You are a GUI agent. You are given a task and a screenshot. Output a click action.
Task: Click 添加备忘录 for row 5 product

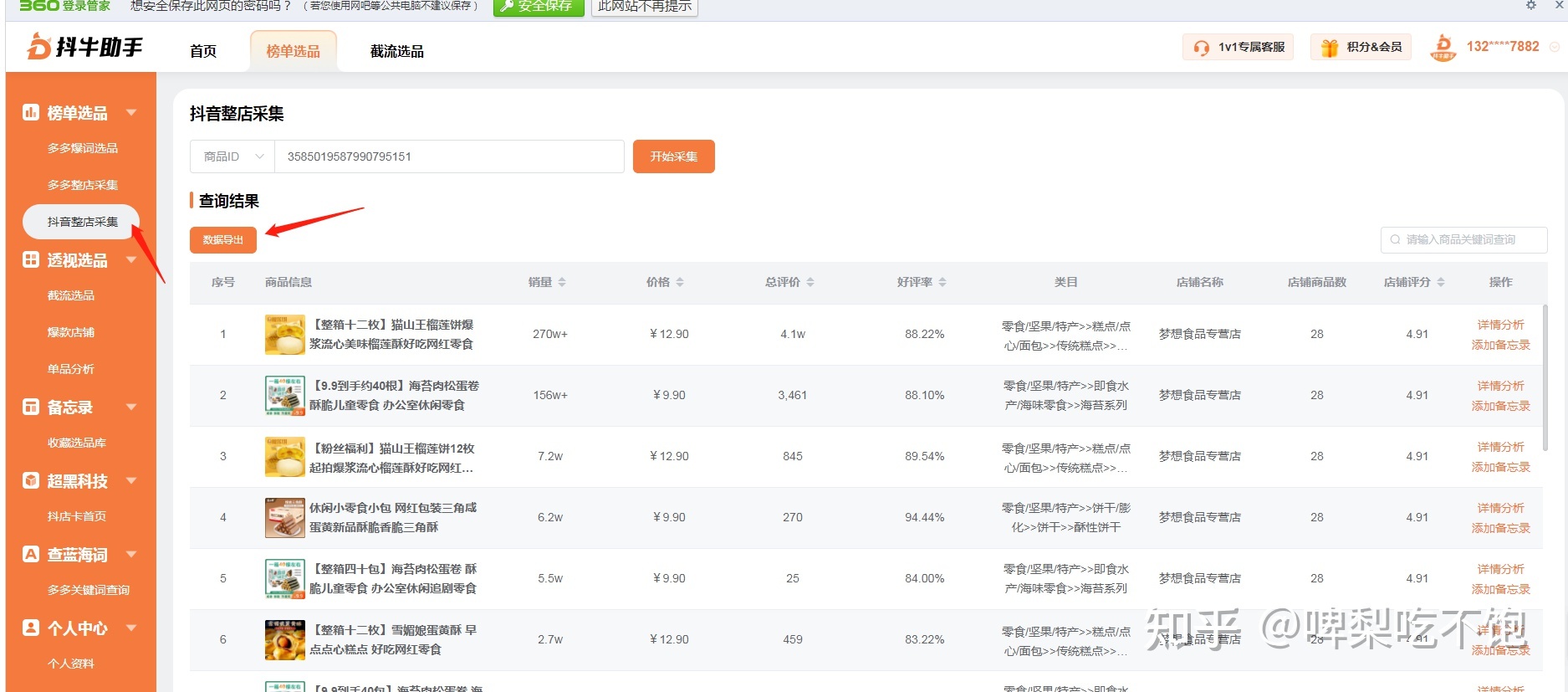1501,589
